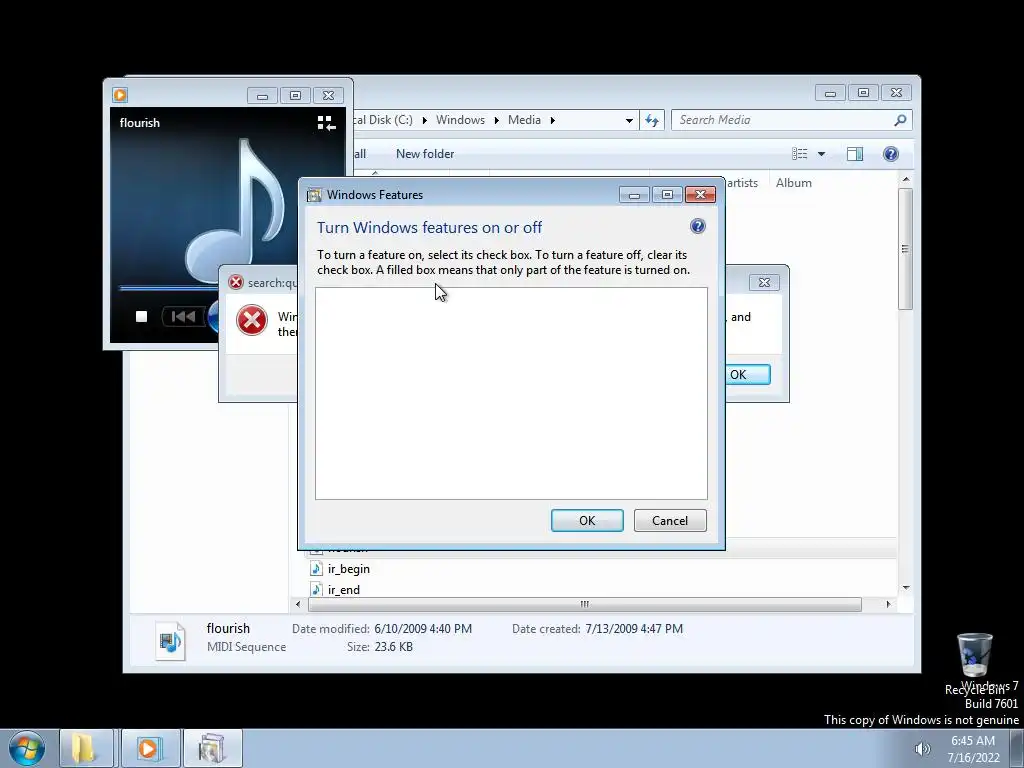Expand arrow after Media breadcrumb
Viewport: 1024px width, 768px height.
552,120
